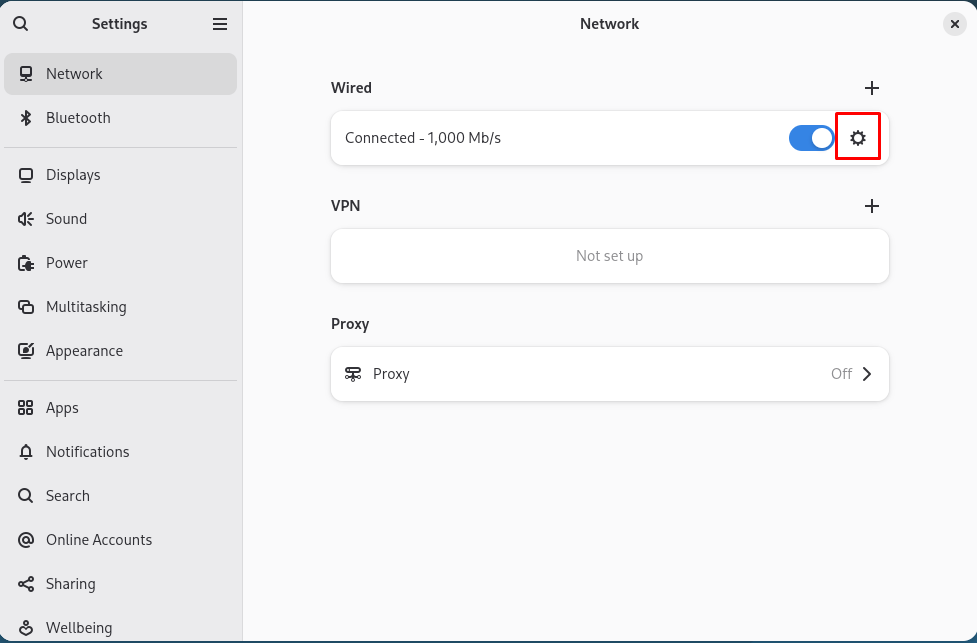Click the Sound speaker icon
The height and width of the screenshot is (643, 977).
point(26,219)
